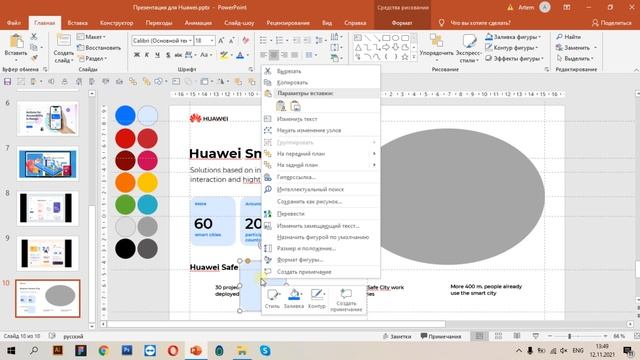Open Opera browser from the taskbar
Image resolution: width=640 pixels, height=360 pixels.
[173, 350]
